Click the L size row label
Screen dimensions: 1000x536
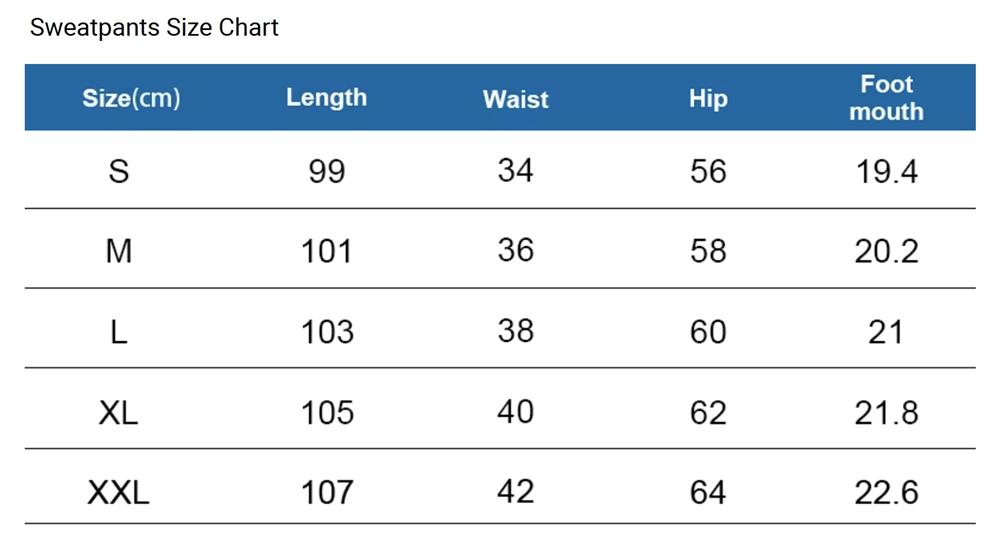click(119, 332)
